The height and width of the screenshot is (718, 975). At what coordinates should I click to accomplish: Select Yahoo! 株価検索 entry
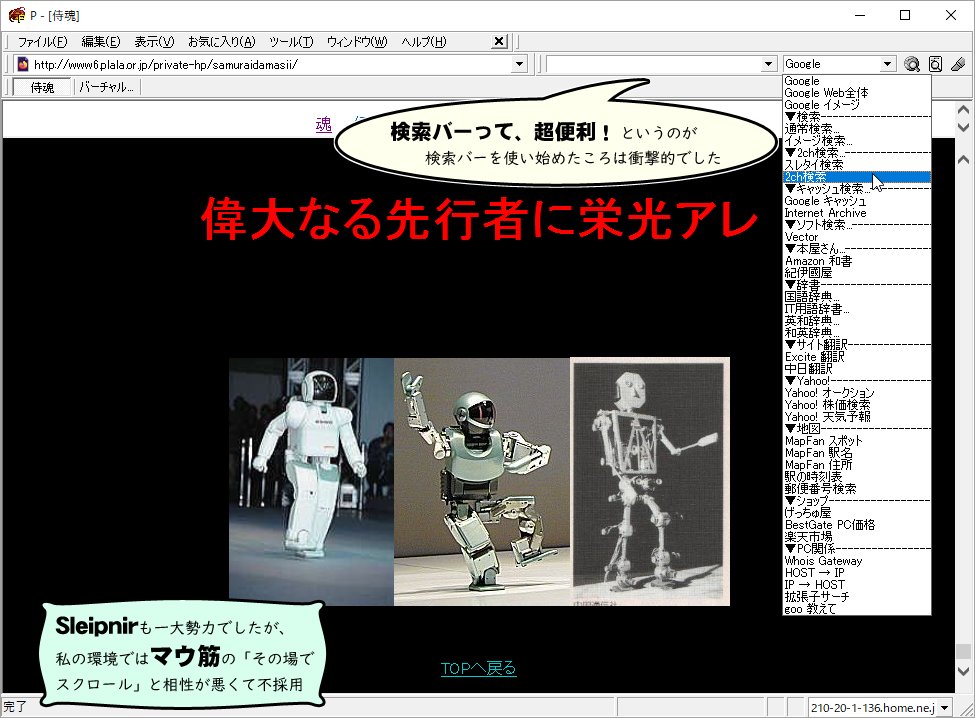(x=857, y=405)
